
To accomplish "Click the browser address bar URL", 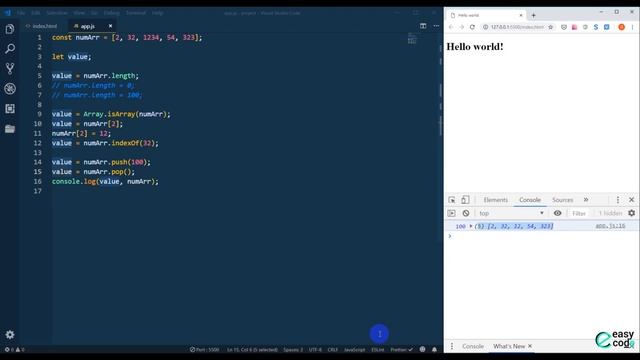I will (x=517, y=27).
